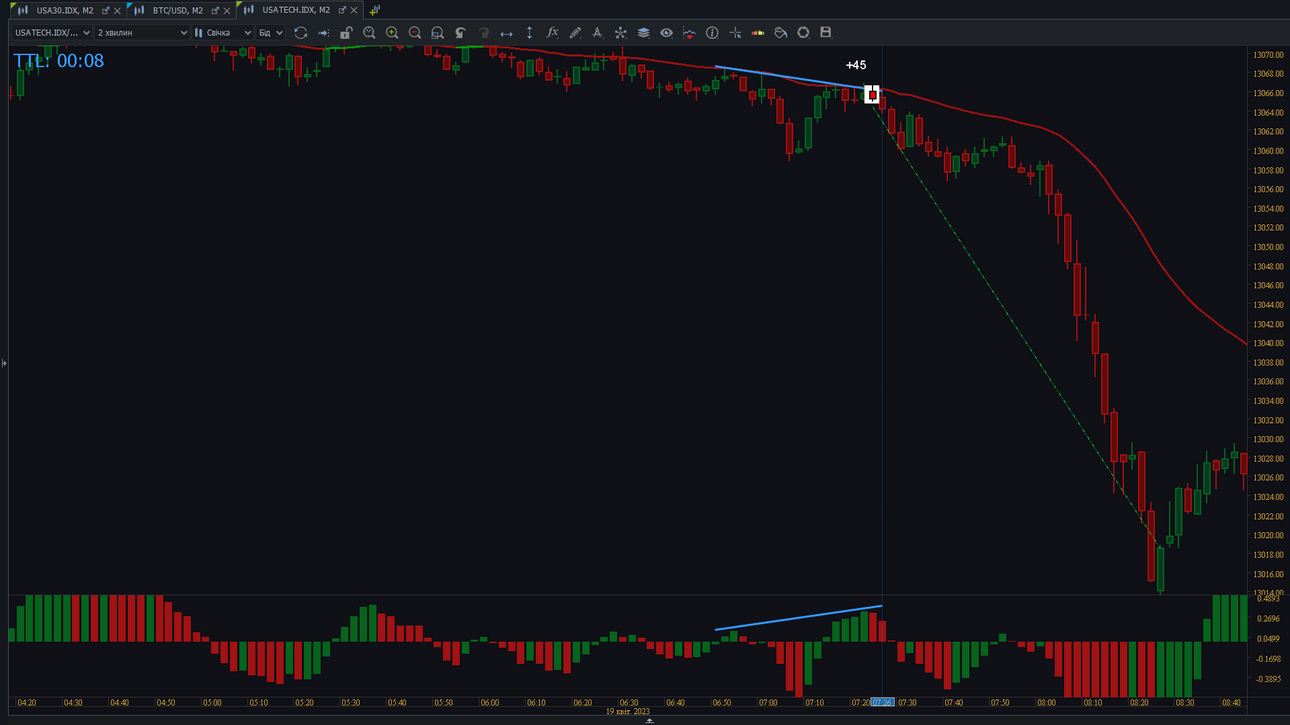Open the 'Свічка' chart type dropdown
The width and height of the screenshot is (1290, 725).
click(x=223, y=33)
